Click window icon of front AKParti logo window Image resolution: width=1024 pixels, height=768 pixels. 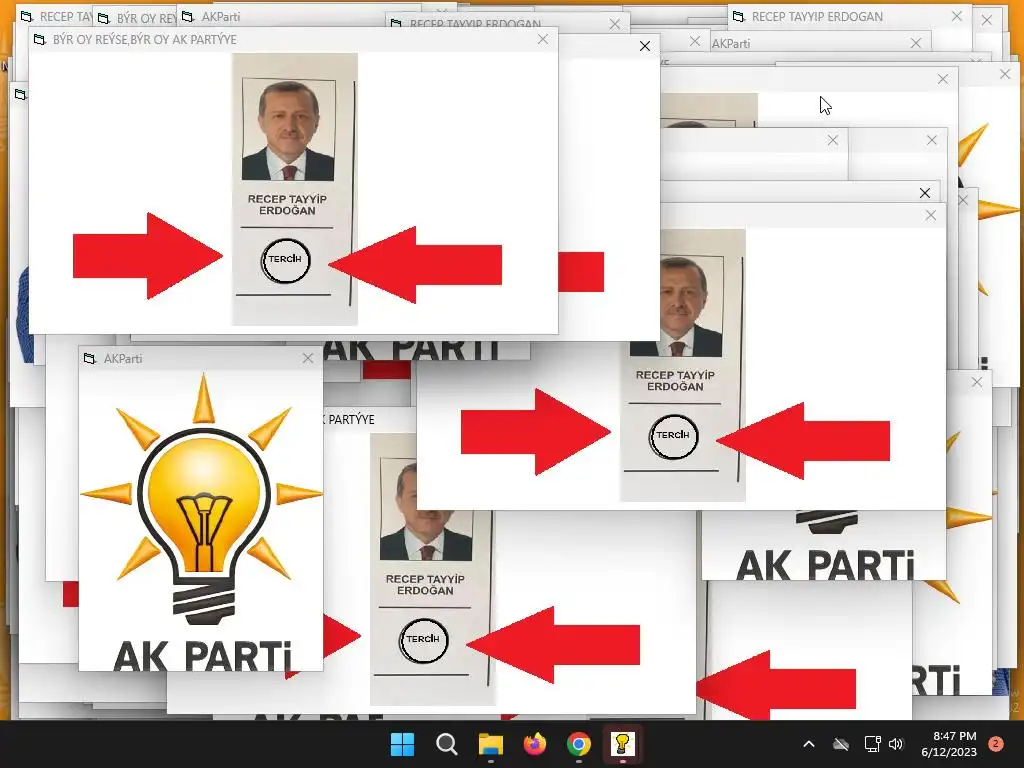(x=89, y=358)
